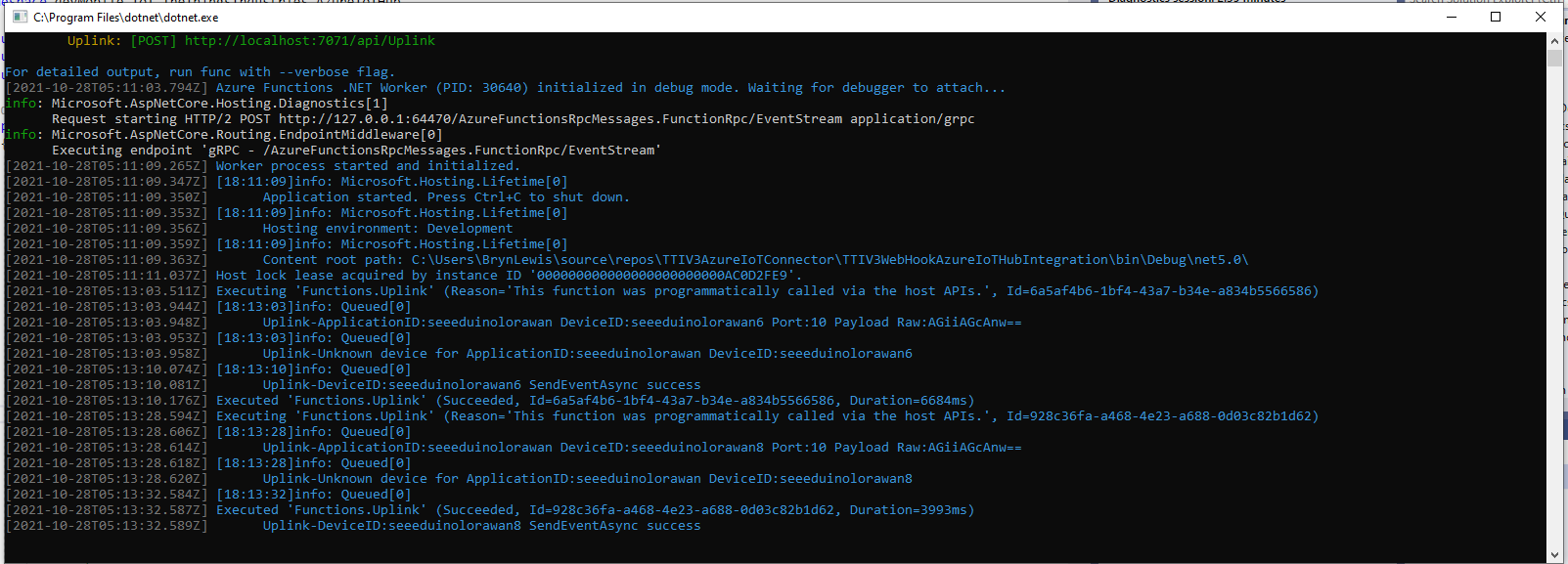This screenshot has height=564, width=1568.
Task: Click the [POST] label on the Uplink line
Action: [154, 41]
